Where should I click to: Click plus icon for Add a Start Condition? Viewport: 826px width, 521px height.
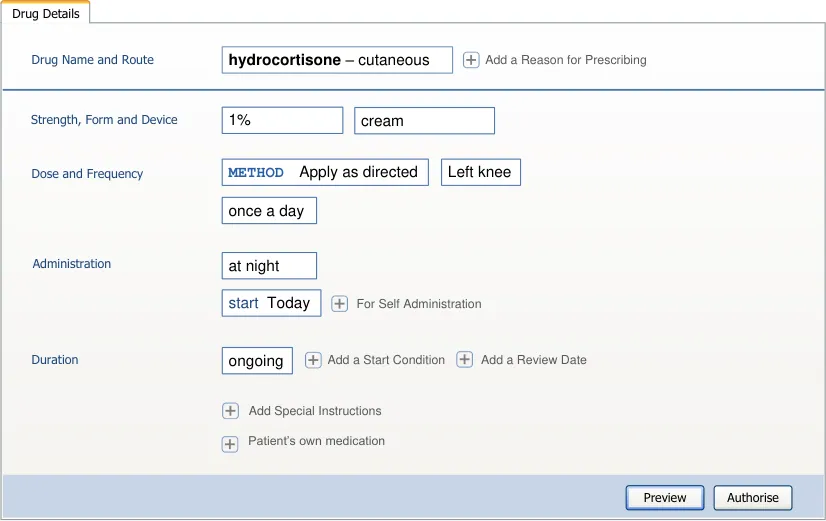click(313, 360)
